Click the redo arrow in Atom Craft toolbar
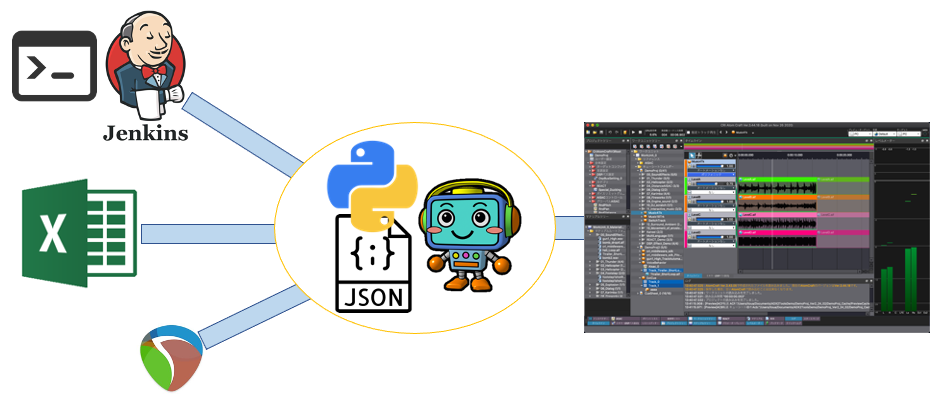This screenshot has height=404, width=944. 617,132
